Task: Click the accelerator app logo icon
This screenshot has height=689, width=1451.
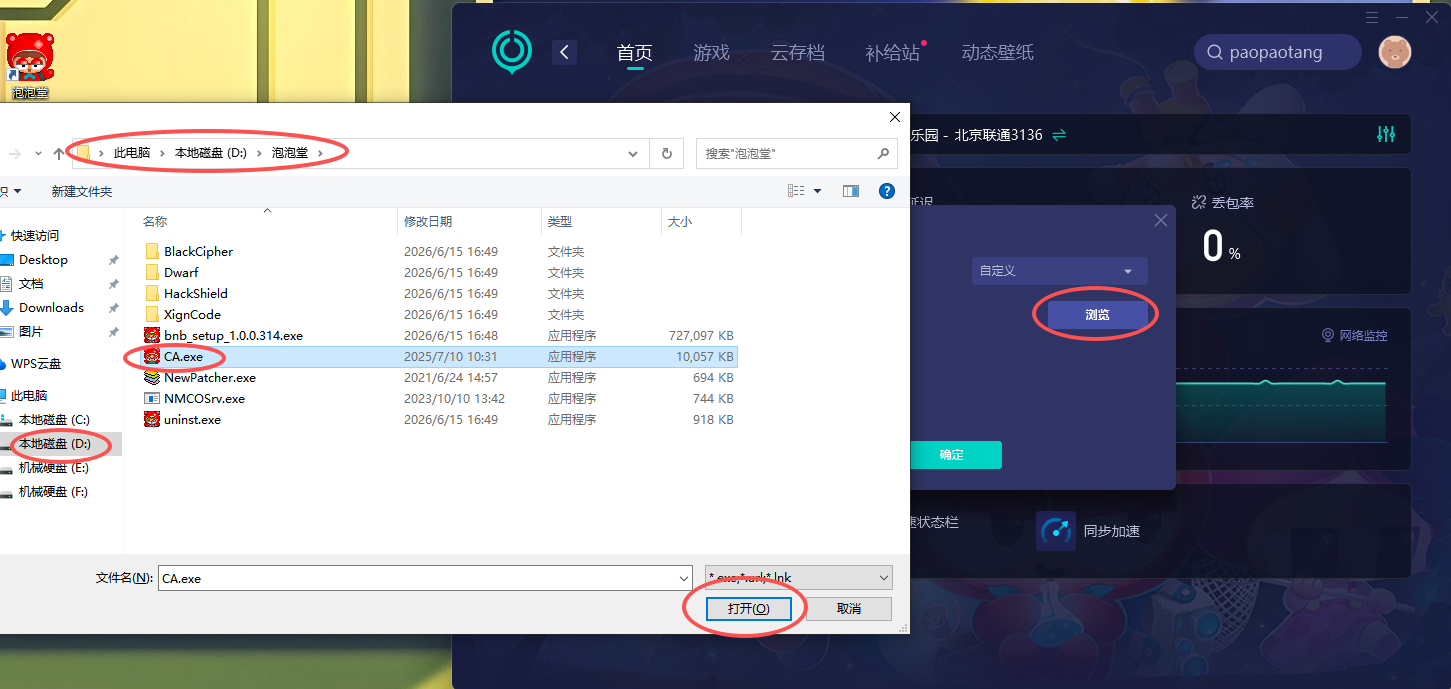Action: (512, 52)
